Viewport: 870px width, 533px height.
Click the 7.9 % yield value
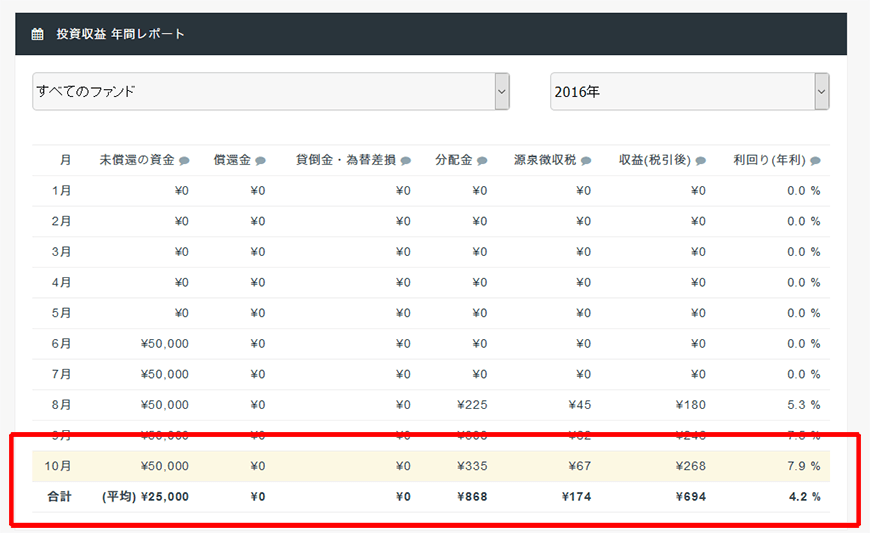pos(804,466)
